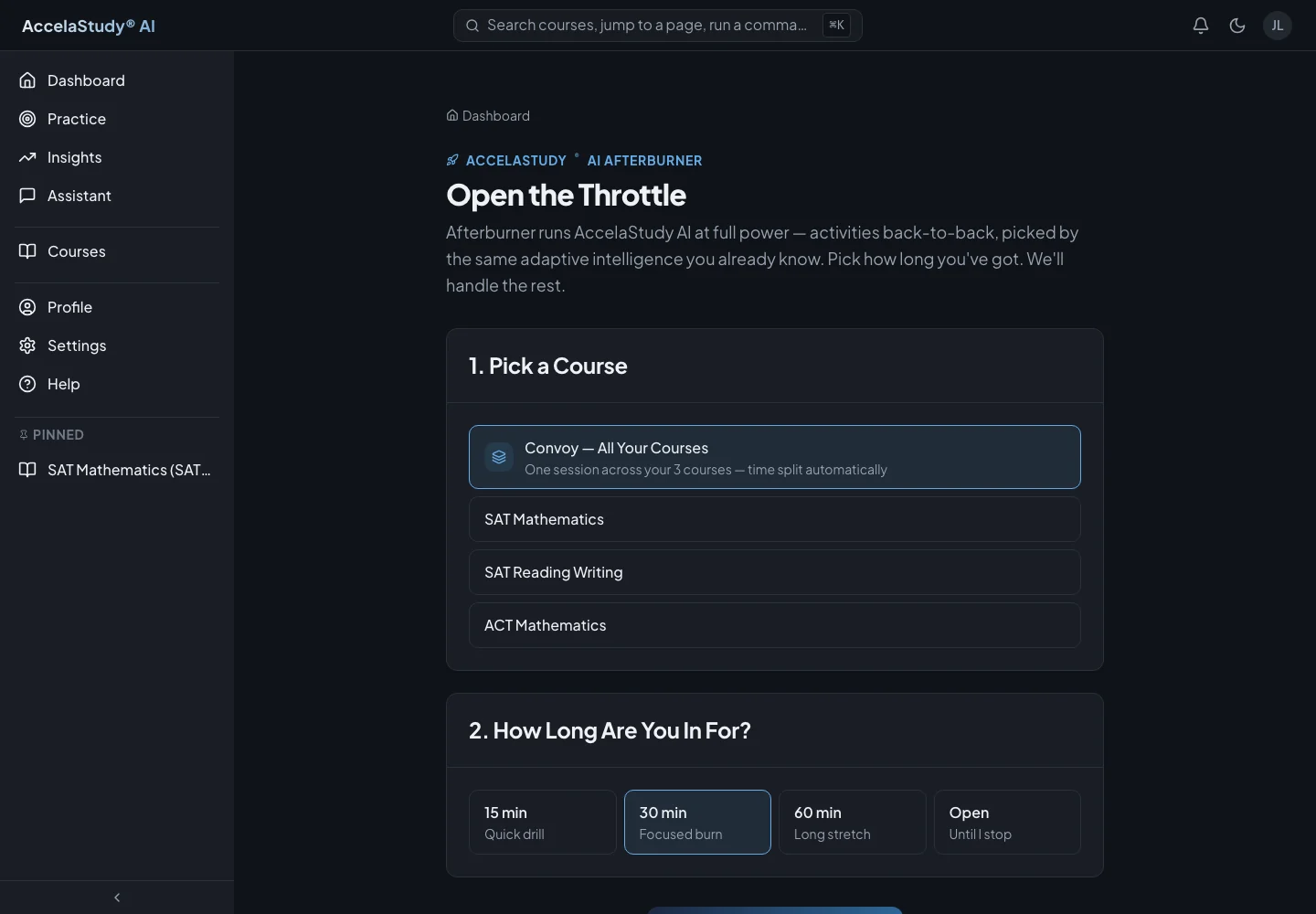Focus the search courses field
This screenshot has width=1316, height=914.
(x=658, y=26)
